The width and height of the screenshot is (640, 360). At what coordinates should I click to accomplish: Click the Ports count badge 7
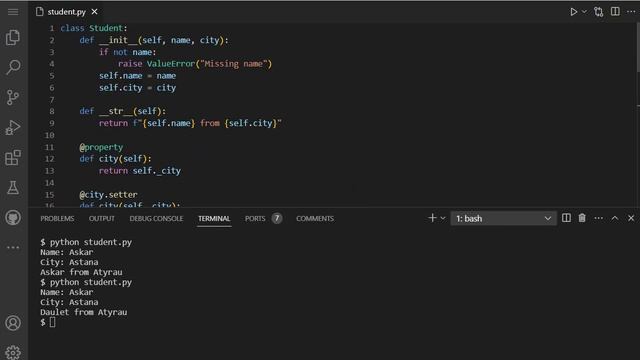pos(277,218)
